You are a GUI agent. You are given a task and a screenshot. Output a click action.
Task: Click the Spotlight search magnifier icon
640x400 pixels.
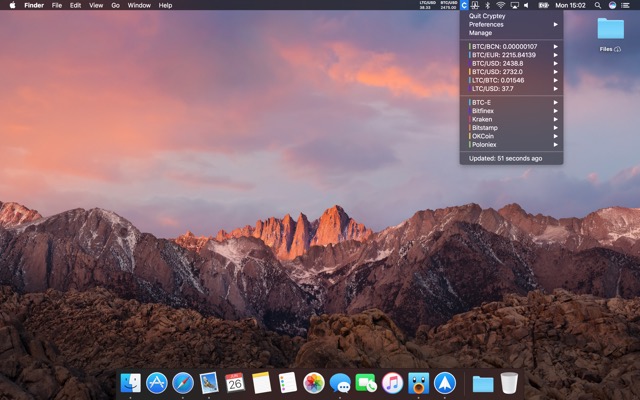(x=599, y=5)
